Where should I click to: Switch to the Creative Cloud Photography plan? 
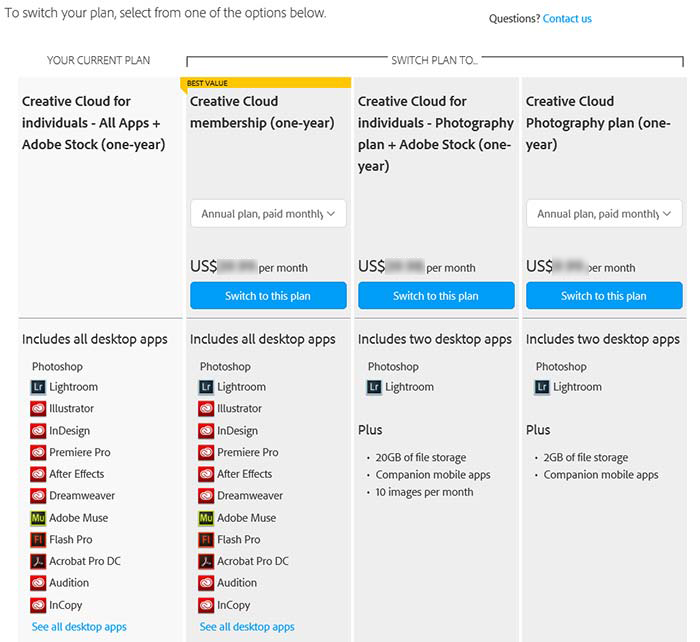coord(604,296)
